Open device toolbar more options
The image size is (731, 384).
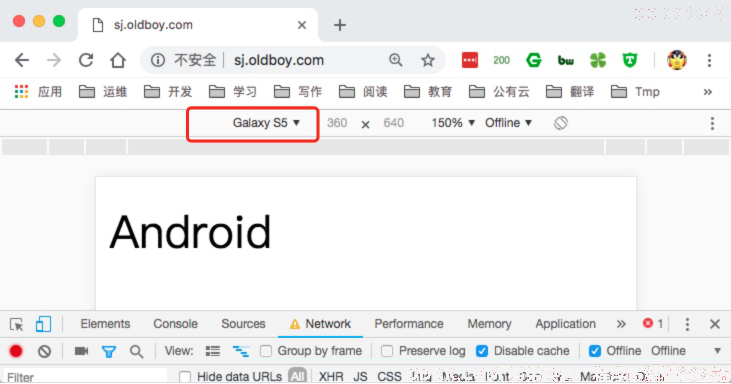(x=712, y=123)
